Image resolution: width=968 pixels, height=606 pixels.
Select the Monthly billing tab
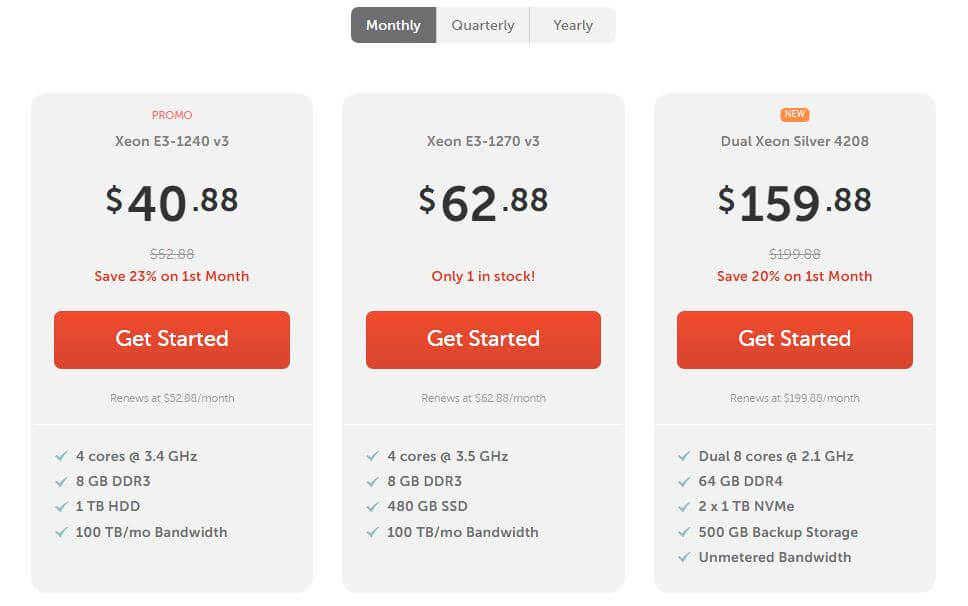click(x=393, y=25)
